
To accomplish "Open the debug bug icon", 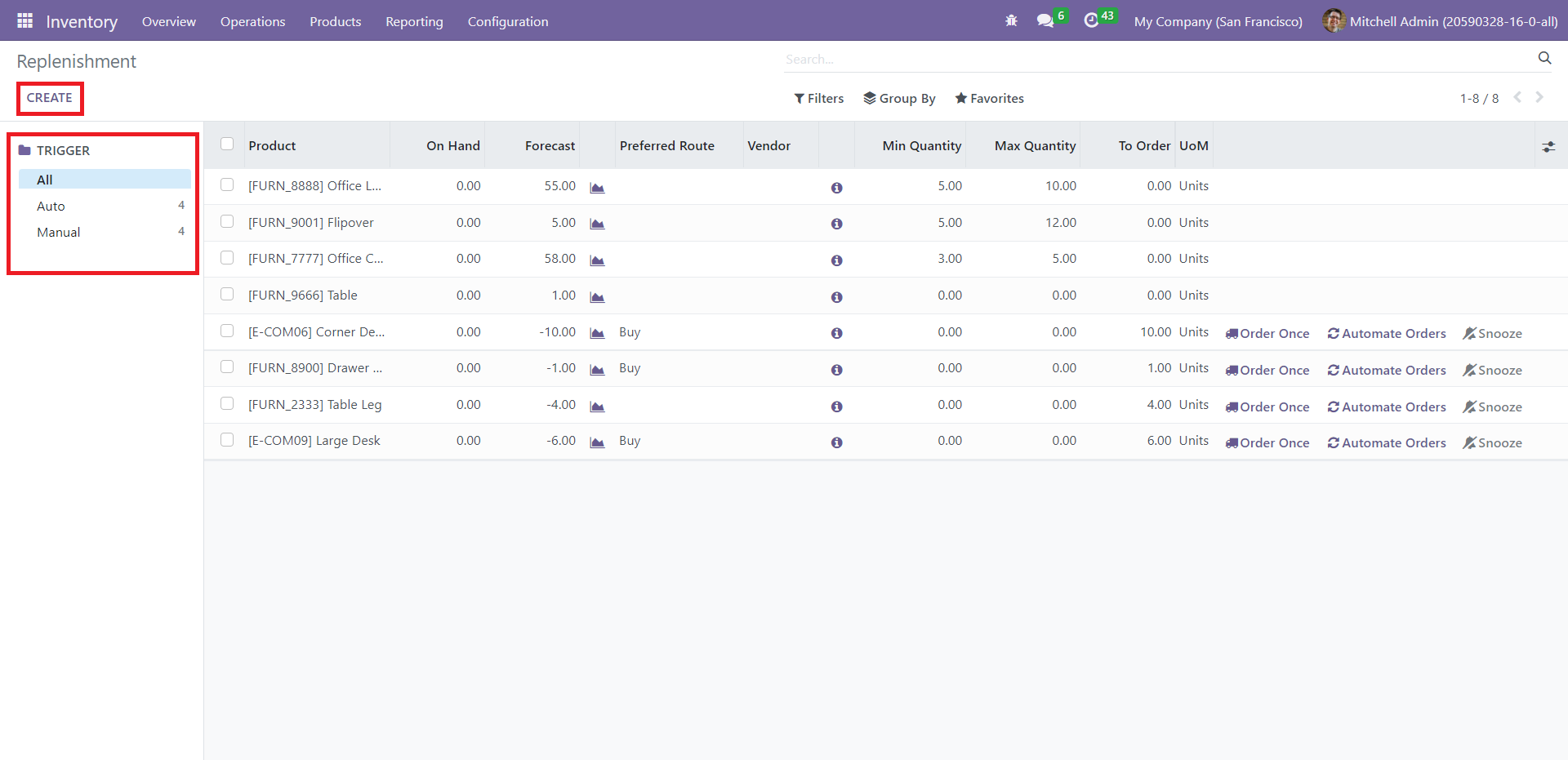I will coord(1011,20).
